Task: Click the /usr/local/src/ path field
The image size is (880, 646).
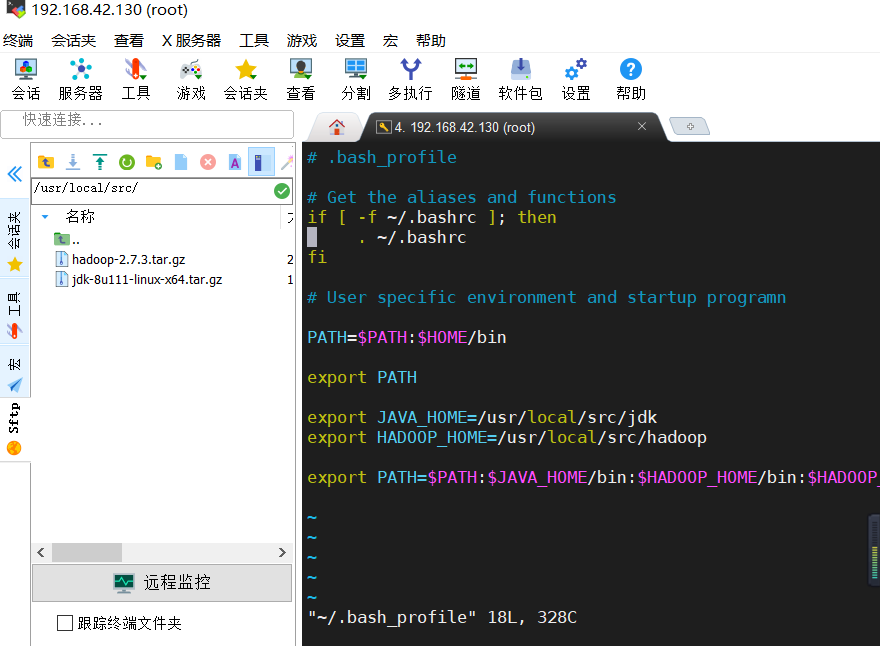Action: 153,191
